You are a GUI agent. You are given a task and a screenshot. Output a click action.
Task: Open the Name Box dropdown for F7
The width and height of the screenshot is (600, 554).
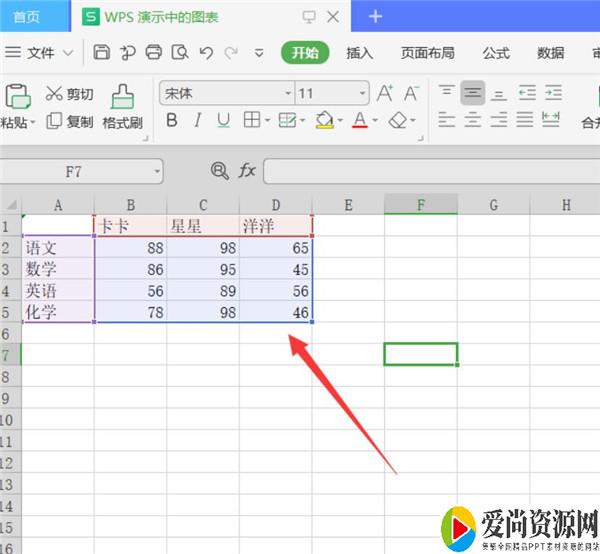pos(158,172)
